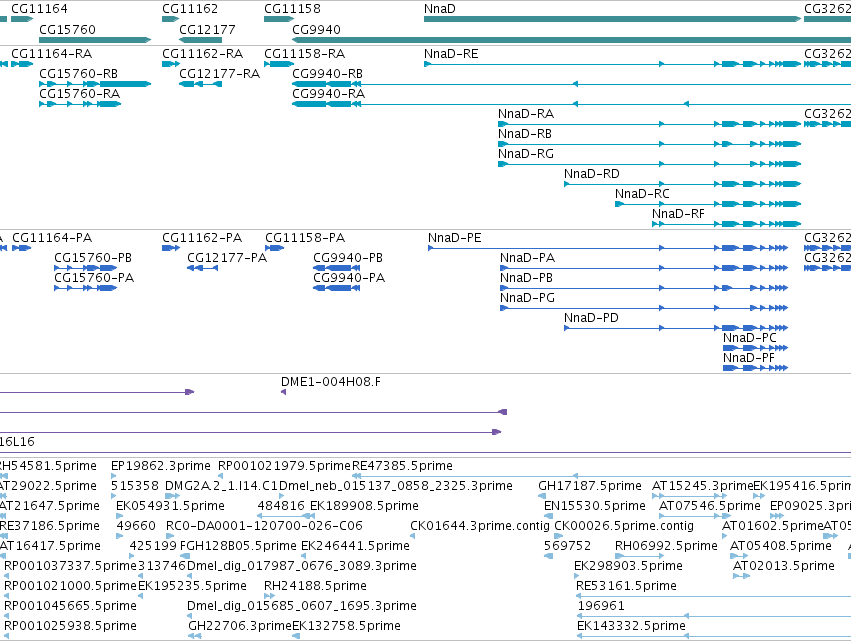Open the CG11162 gene label
Image resolution: width=851 pixels, height=641 pixels.
coord(190,9)
